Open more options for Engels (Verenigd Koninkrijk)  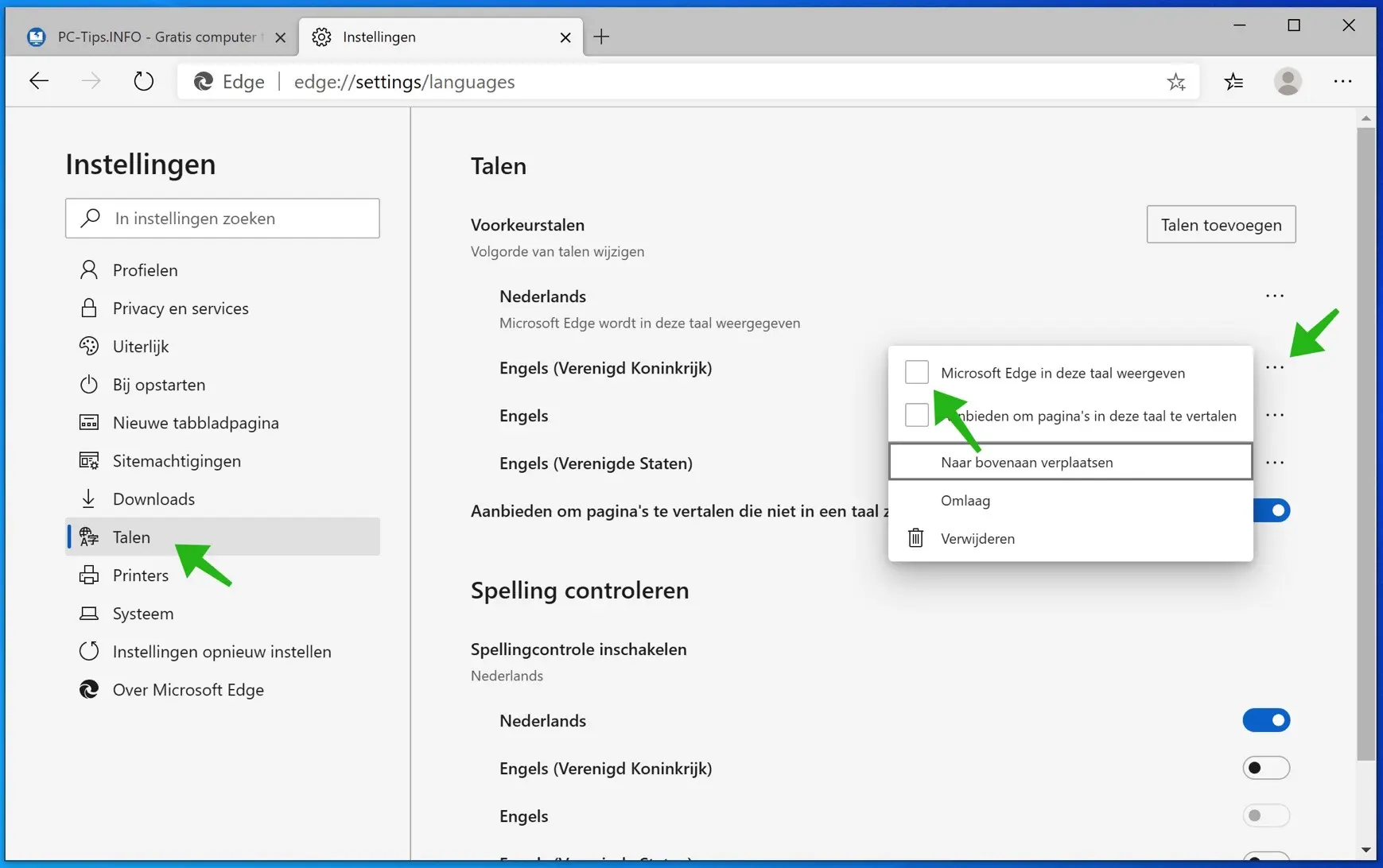pos(1275,367)
